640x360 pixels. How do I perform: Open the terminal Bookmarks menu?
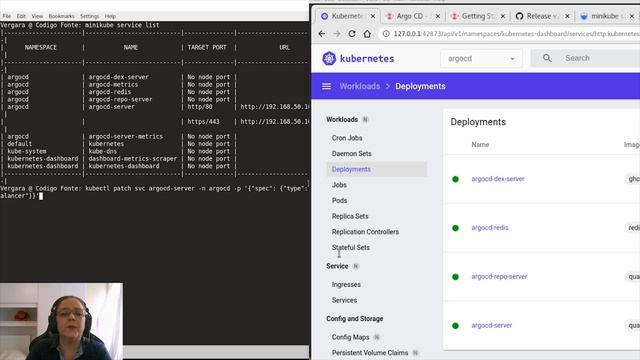tap(61, 16)
